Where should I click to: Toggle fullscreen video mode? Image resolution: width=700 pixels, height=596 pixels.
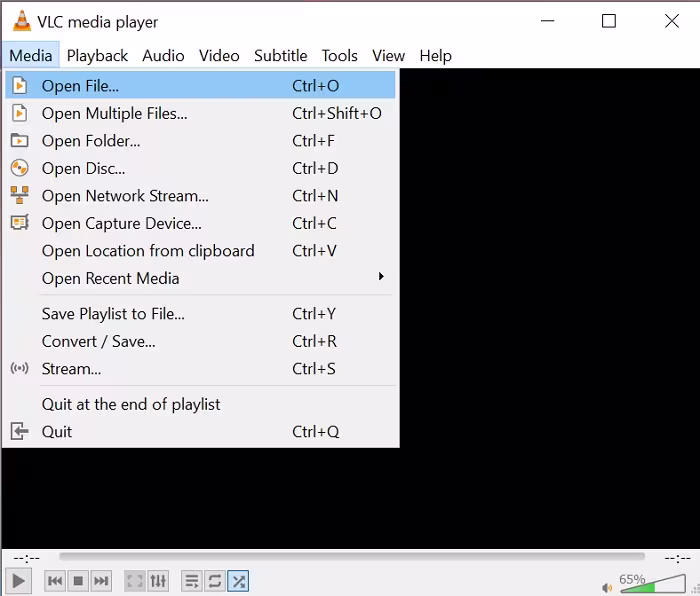134,581
